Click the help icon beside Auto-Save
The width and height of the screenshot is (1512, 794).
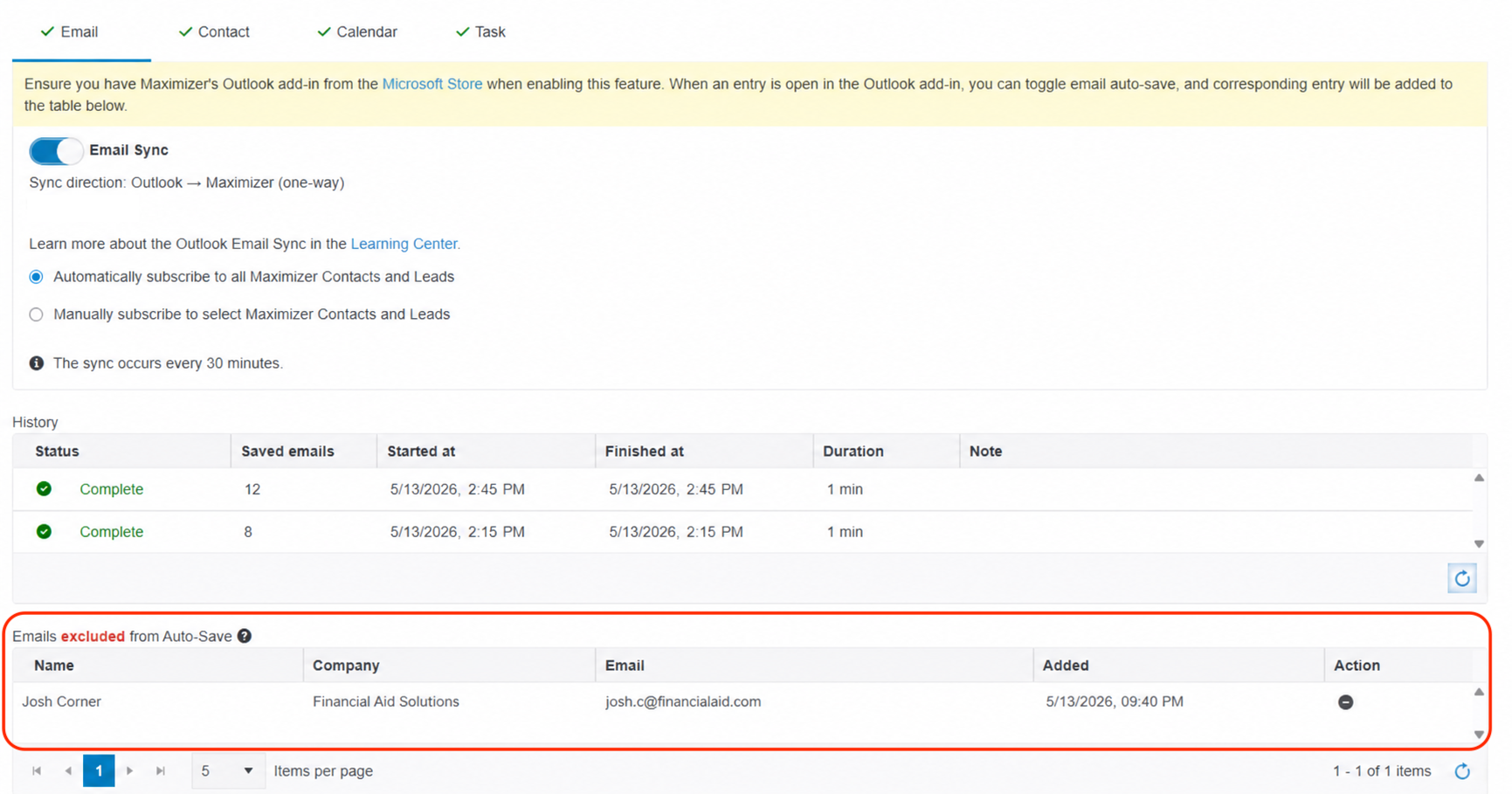[245, 636]
